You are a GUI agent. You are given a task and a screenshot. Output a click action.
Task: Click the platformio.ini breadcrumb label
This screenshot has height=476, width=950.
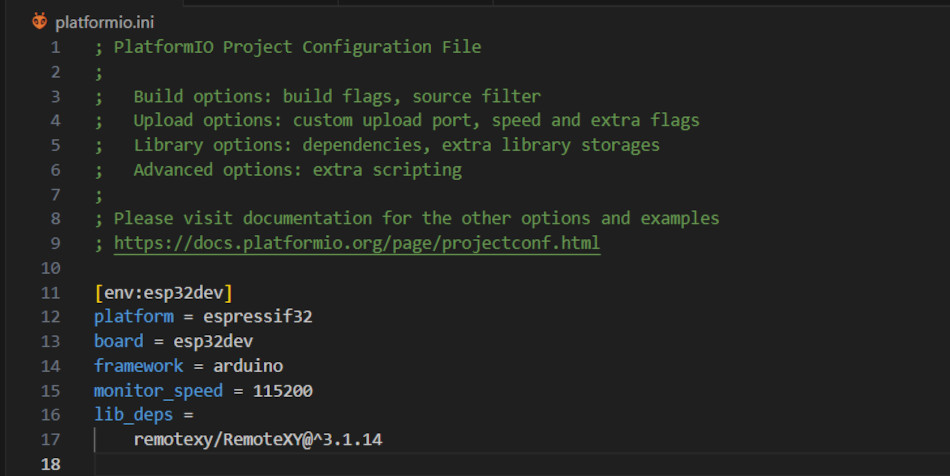pyautogui.click(x=104, y=23)
